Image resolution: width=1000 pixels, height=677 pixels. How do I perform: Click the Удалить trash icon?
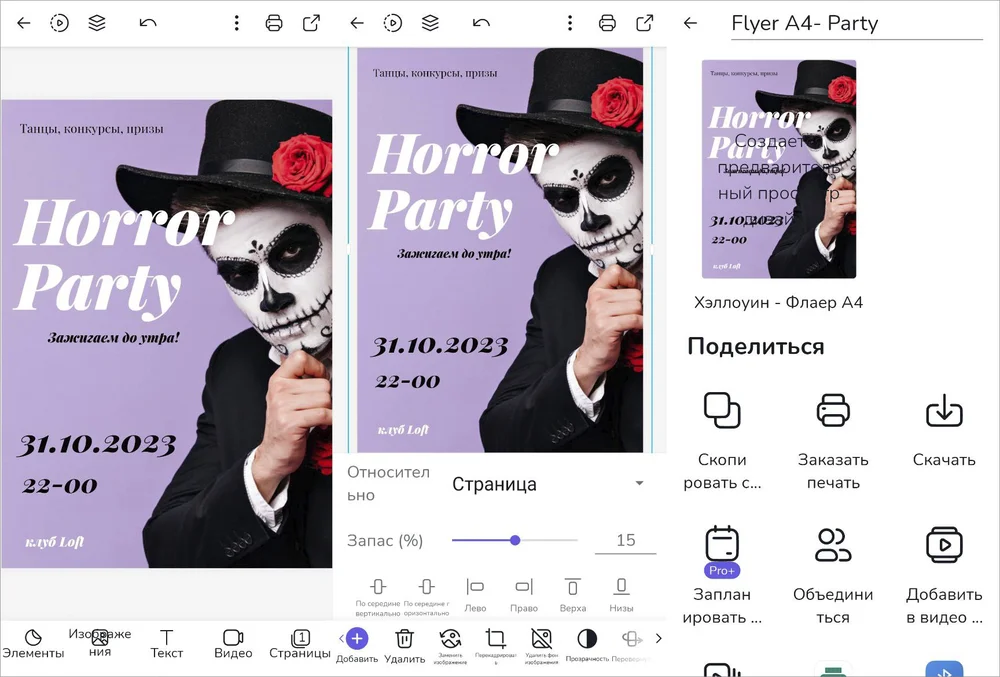pos(404,640)
